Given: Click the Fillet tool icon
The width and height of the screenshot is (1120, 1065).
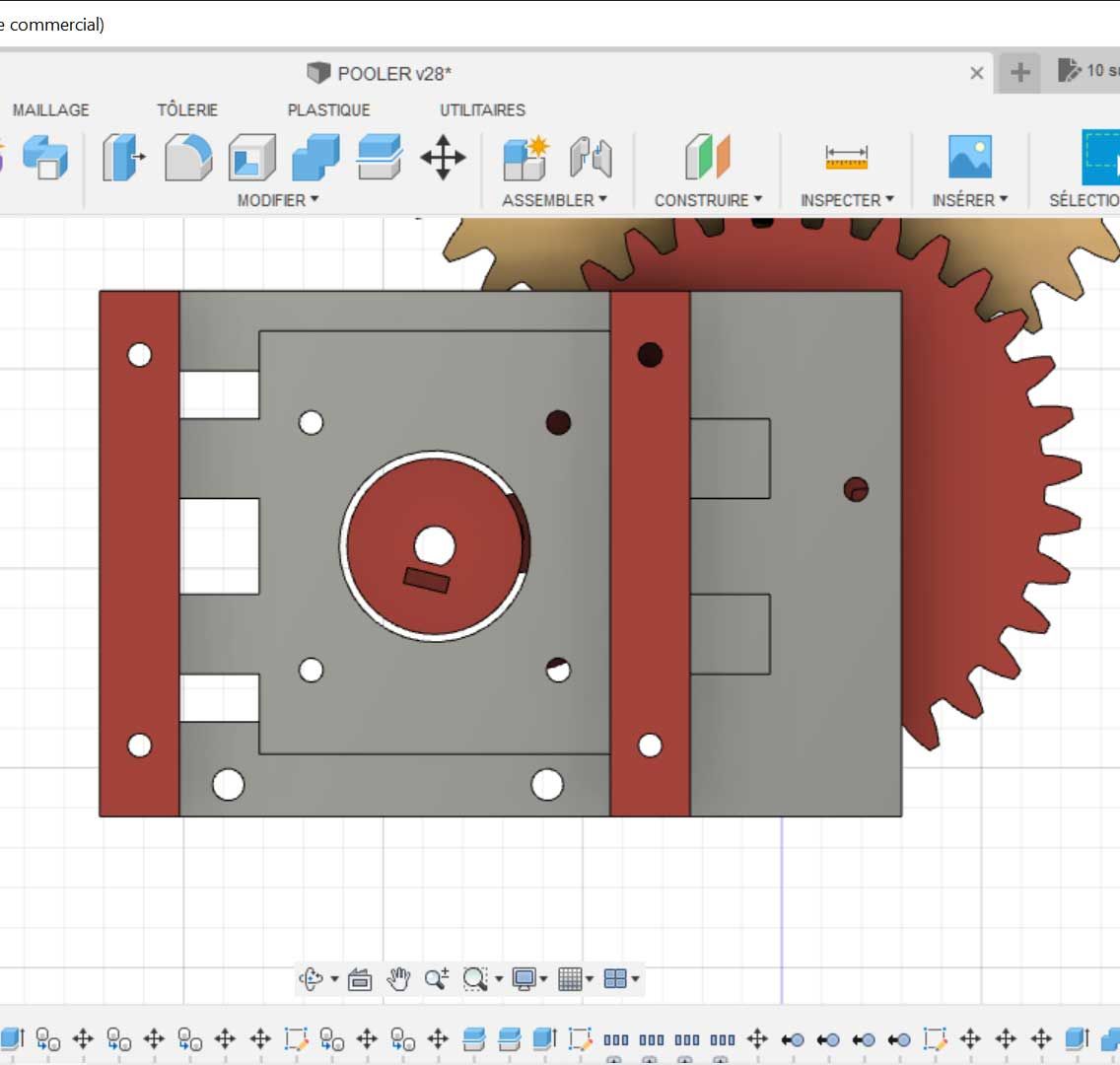Looking at the screenshot, I should tap(187, 158).
